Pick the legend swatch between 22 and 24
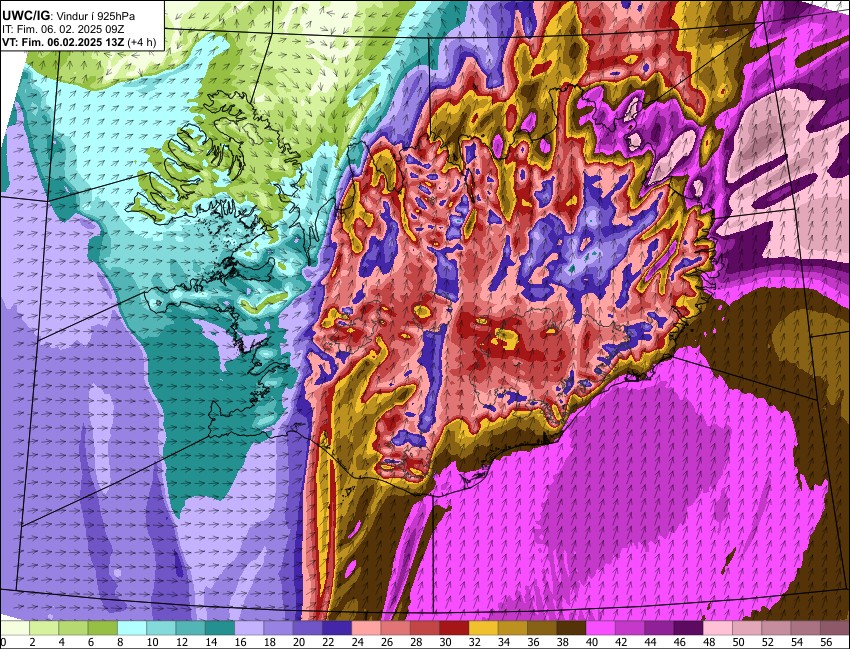This screenshot has width=850, height=649. click(x=337, y=628)
